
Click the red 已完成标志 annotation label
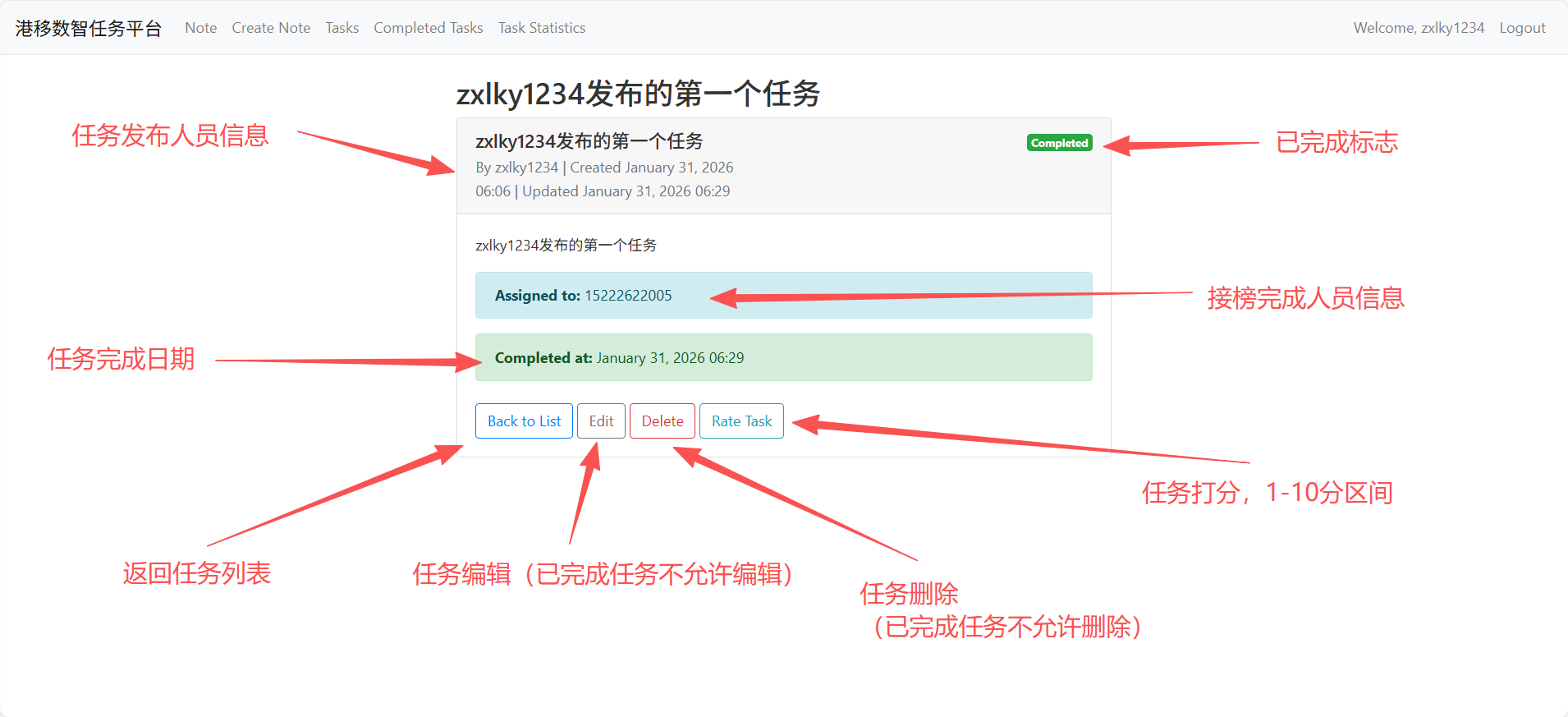coord(1336,143)
